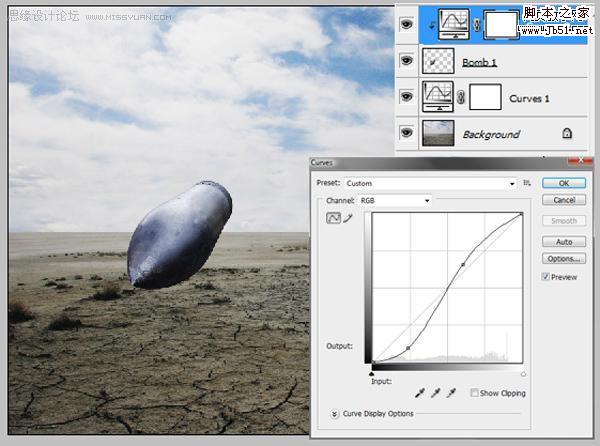
Task: Select the lower curve control point
Action: 408,348
